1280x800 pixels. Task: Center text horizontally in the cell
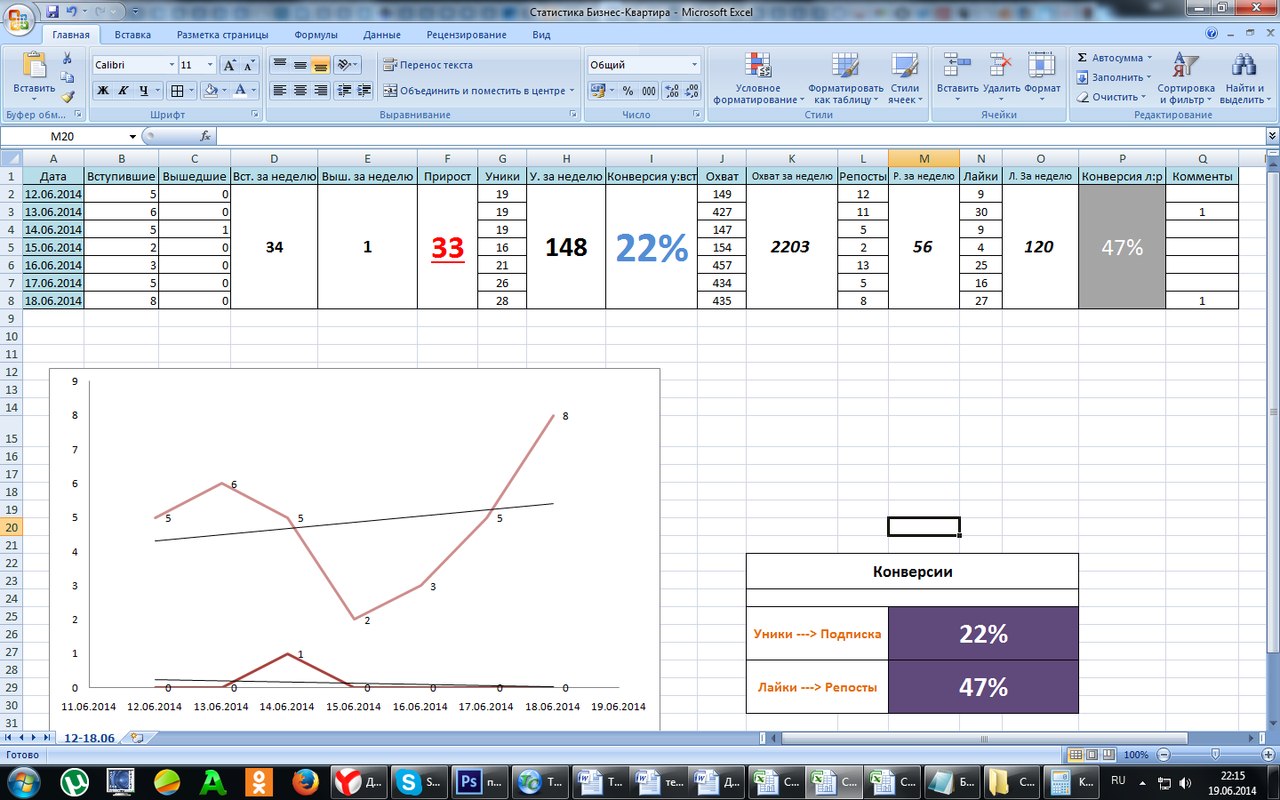pos(299,90)
